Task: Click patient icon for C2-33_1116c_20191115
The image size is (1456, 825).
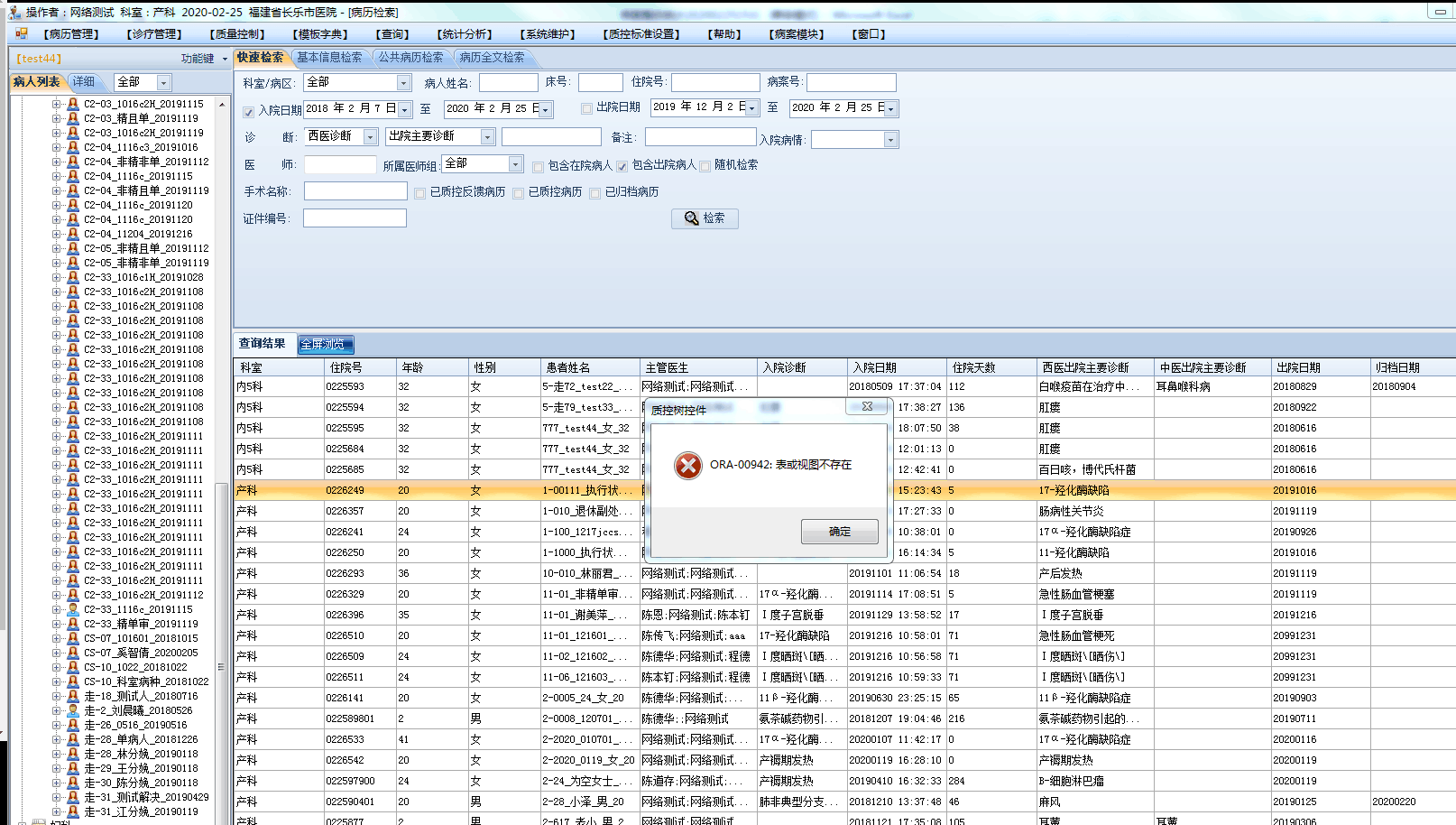Action: click(x=73, y=609)
